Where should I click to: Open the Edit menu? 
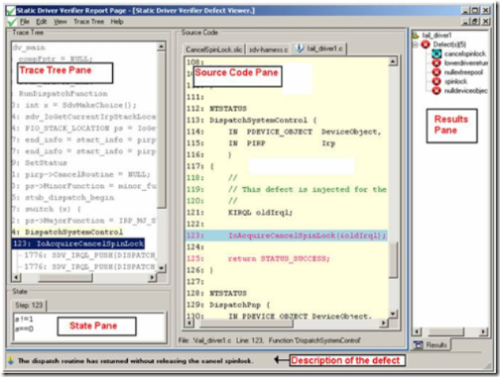pos(41,22)
